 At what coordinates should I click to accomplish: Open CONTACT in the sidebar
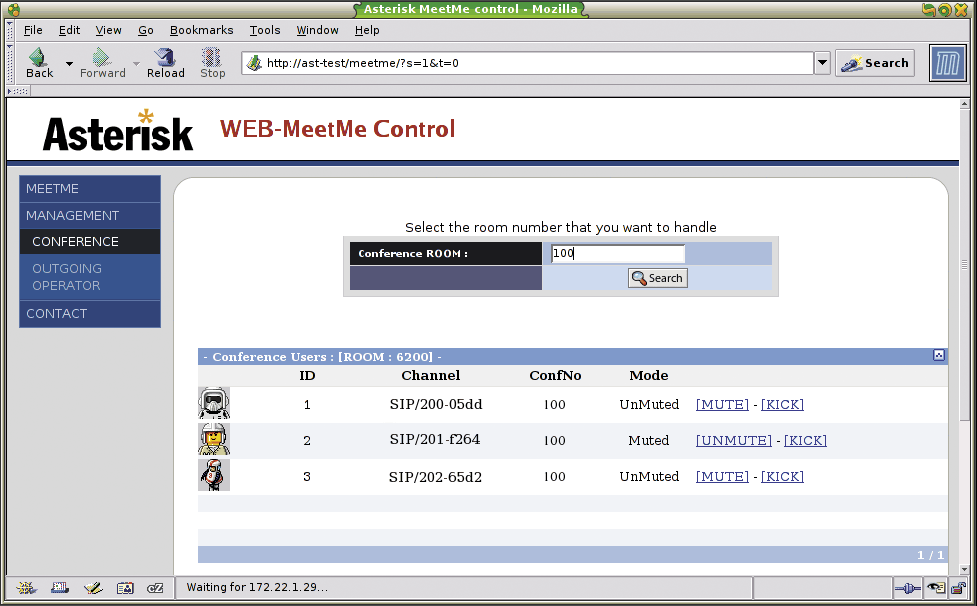coord(90,314)
